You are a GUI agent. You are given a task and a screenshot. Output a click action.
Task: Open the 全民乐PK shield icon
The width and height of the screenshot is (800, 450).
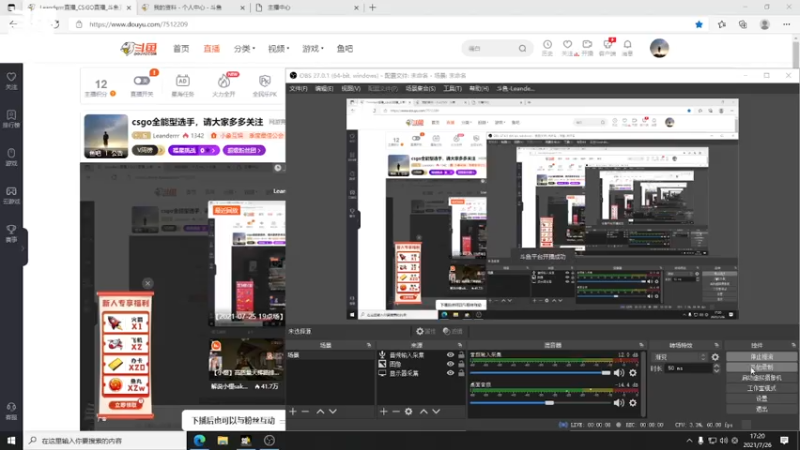click(264, 85)
